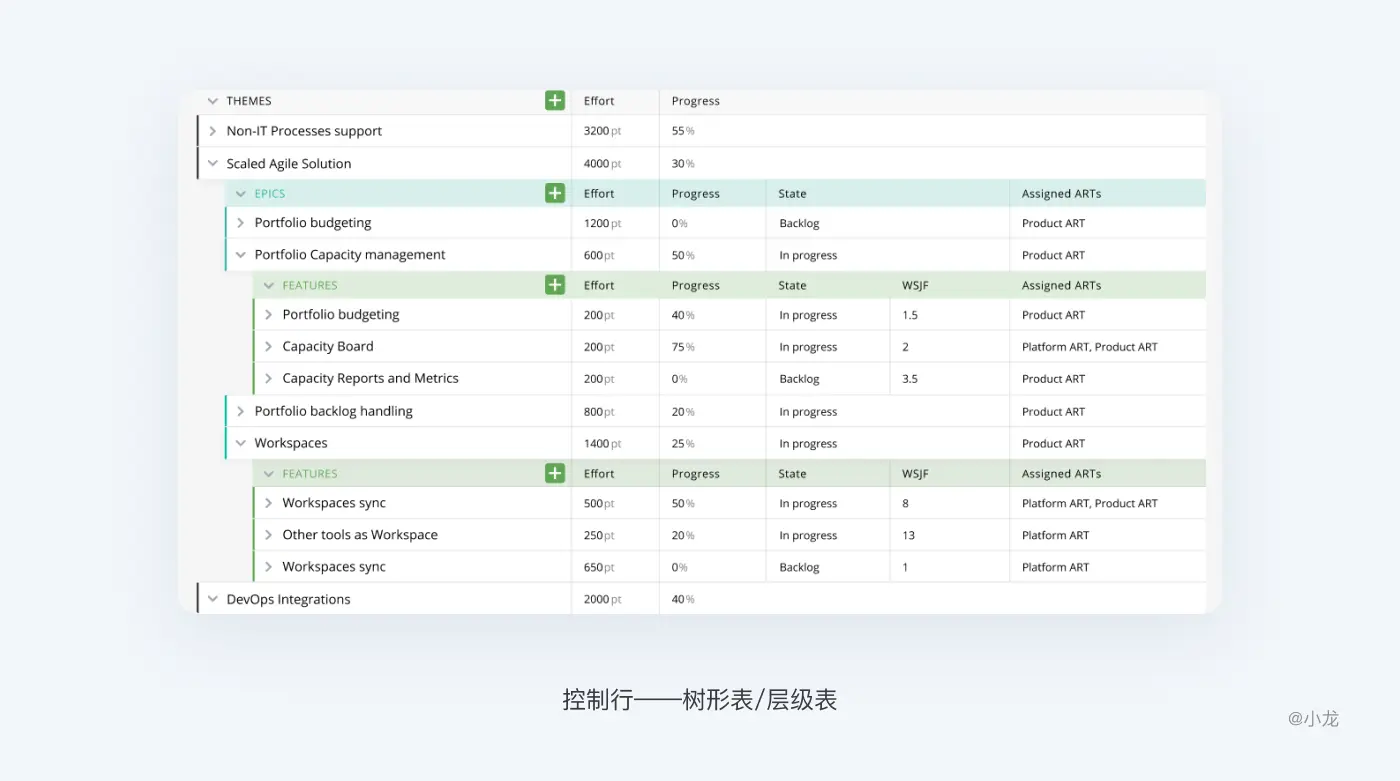This screenshot has height=781, width=1400.
Task: Open the DevOps Integrations theme name
Action: [x=288, y=599]
